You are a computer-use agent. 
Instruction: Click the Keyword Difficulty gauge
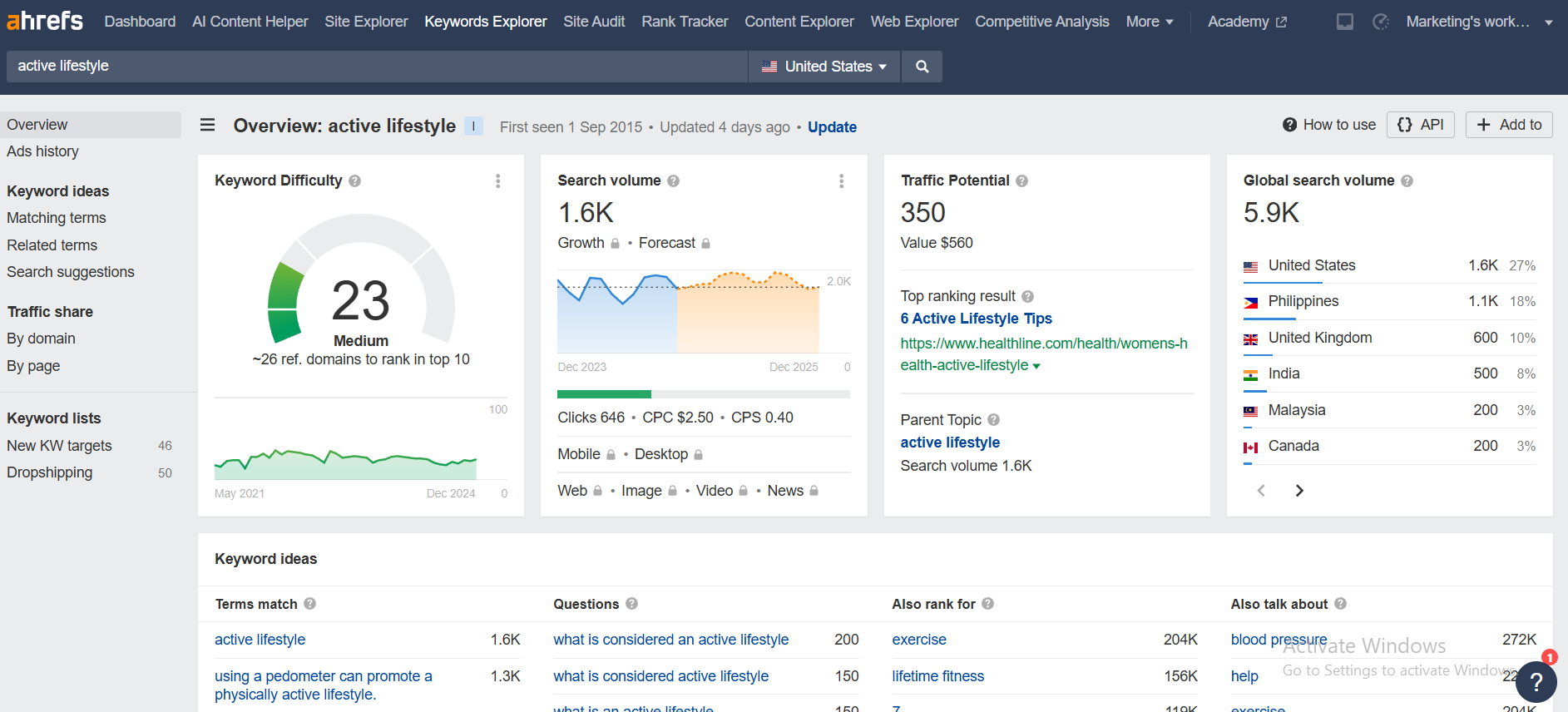point(361,279)
